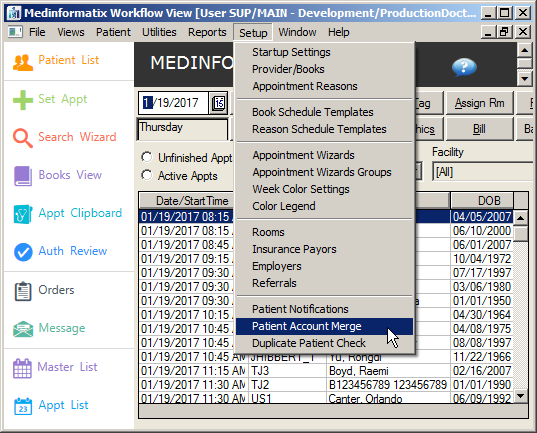Open Auth Review checkmark icon
This screenshot has width=537, height=433.
[23, 252]
